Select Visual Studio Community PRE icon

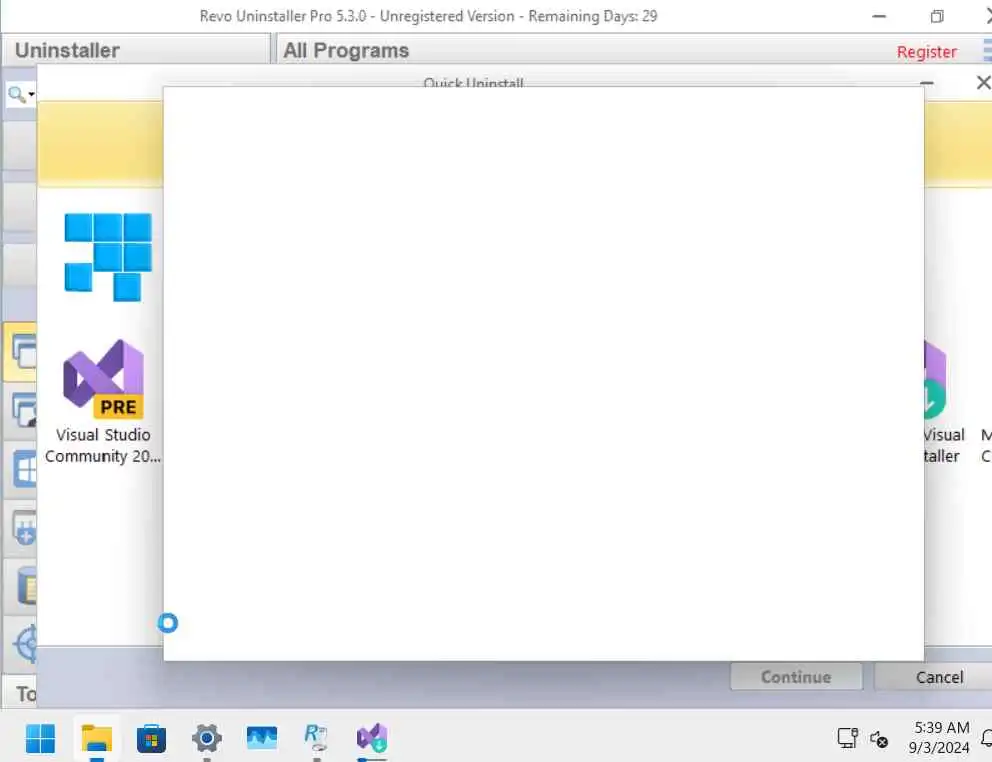click(104, 379)
